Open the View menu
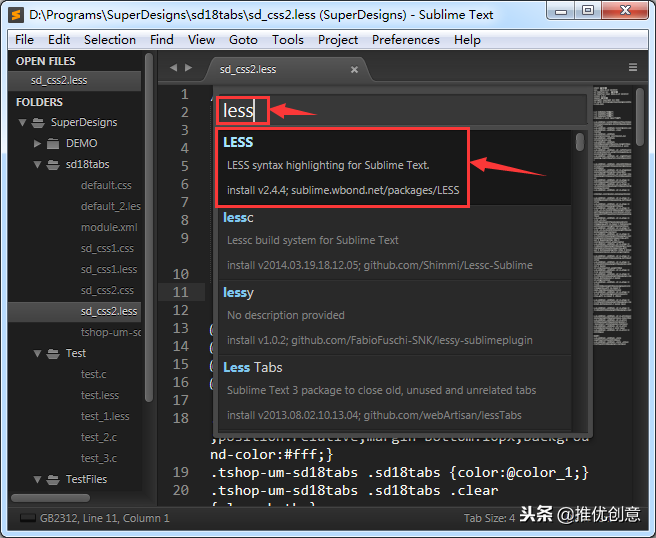 pos(201,40)
